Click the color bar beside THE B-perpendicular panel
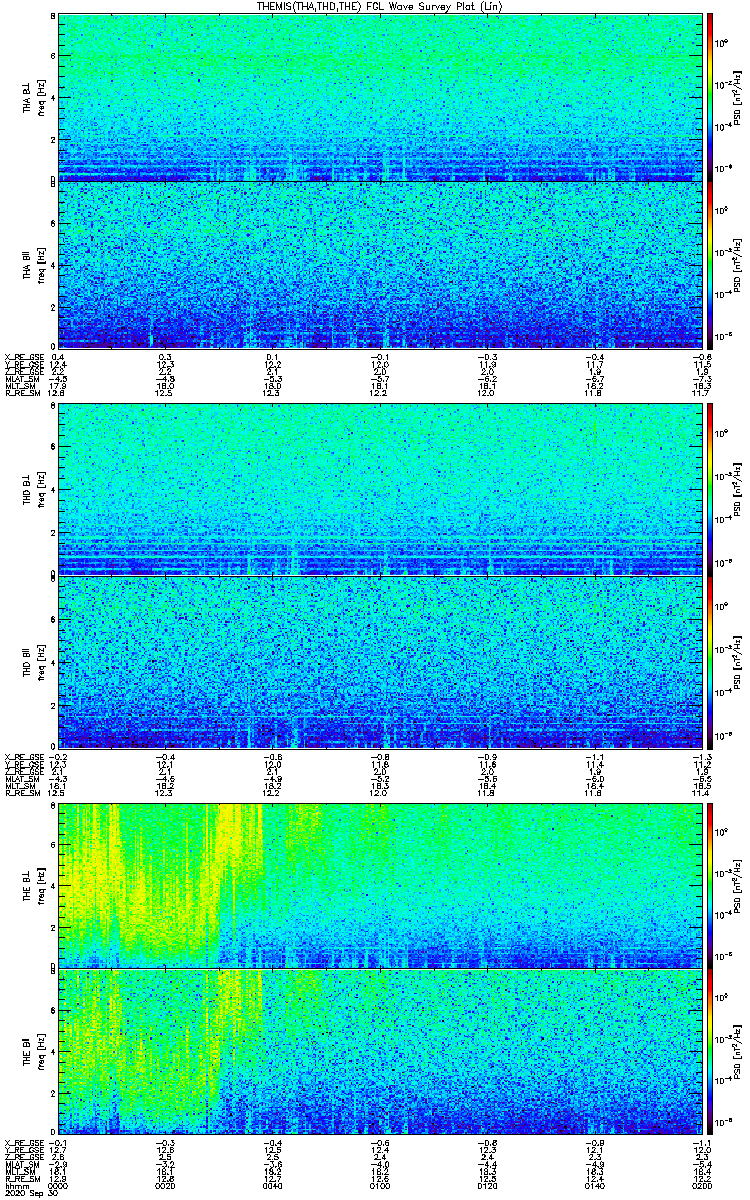Viewport: 750px width, 1200px height. click(x=710, y=884)
